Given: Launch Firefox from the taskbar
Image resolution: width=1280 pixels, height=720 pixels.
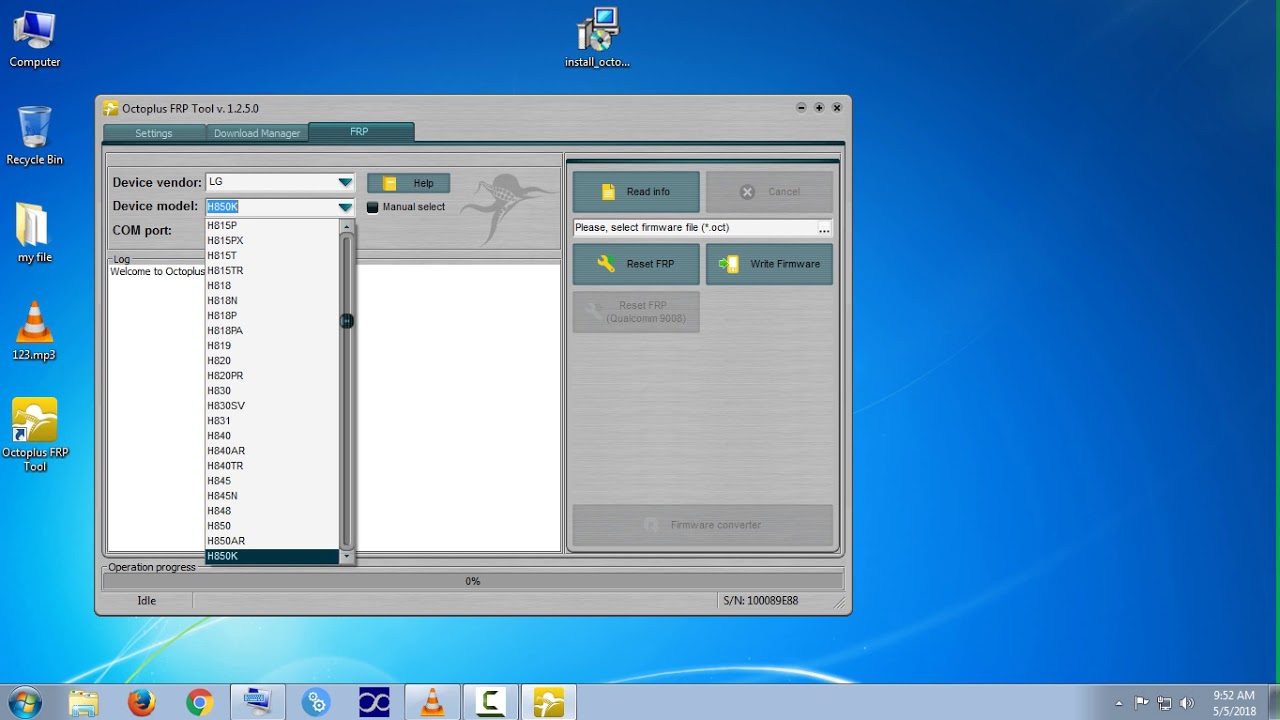Looking at the screenshot, I should pos(142,703).
